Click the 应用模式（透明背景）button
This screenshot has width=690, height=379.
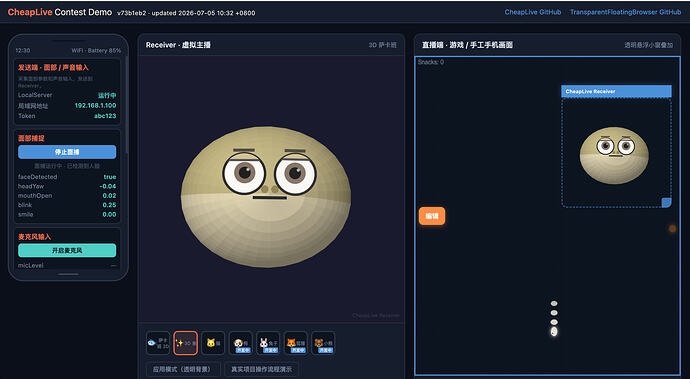point(182,369)
